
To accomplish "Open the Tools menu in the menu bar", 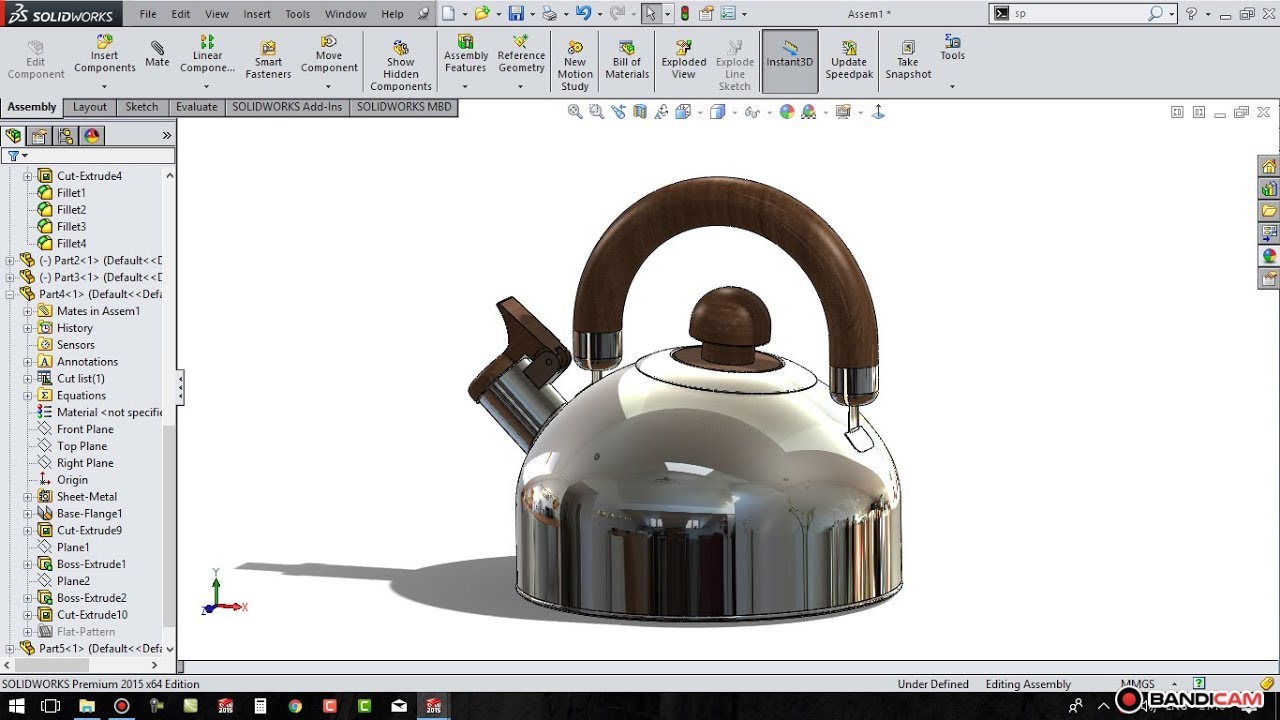I will pyautogui.click(x=298, y=14).
